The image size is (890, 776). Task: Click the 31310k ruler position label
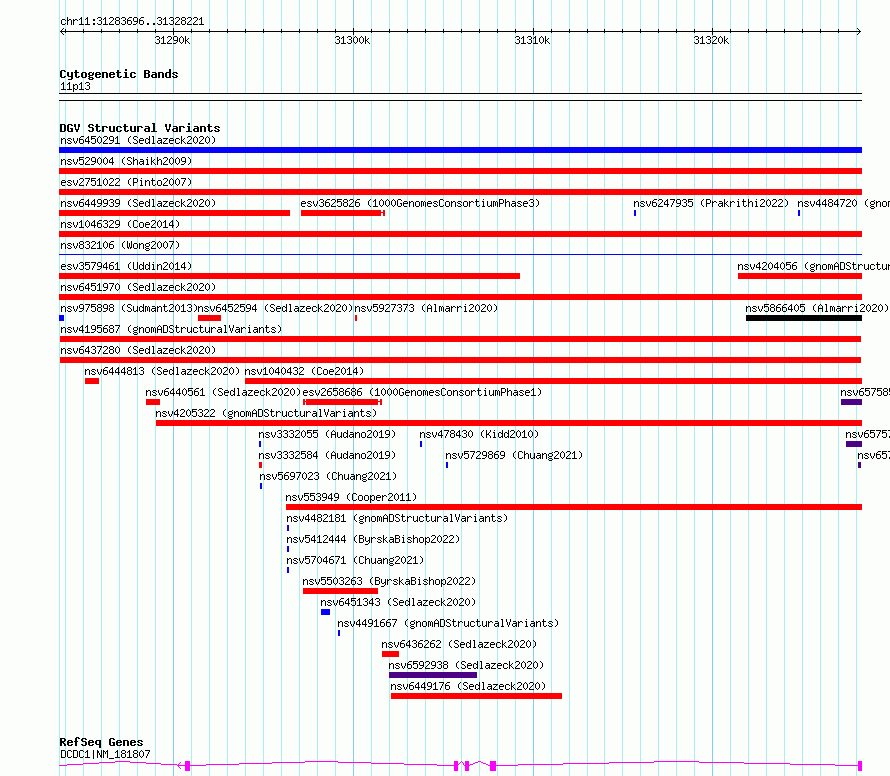[532, 40]
